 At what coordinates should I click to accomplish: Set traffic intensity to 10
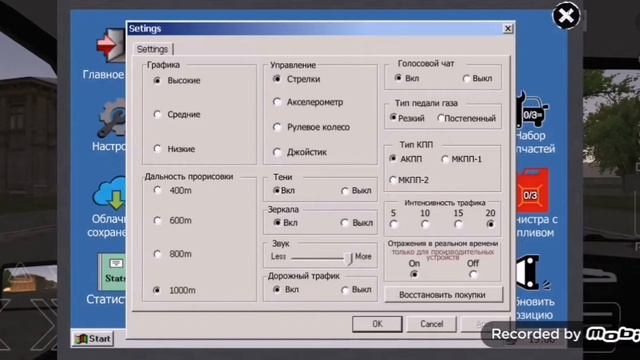(x=425, y=224)
